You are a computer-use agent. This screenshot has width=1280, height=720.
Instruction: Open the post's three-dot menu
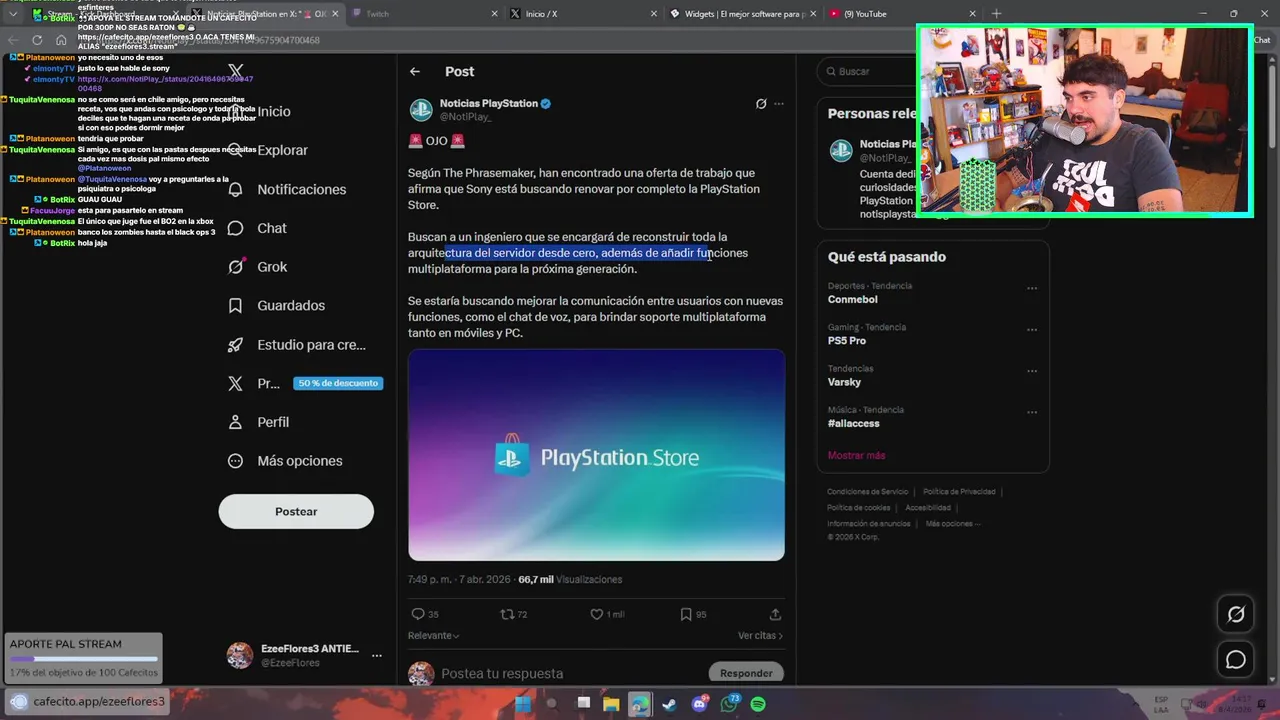pyautogui.click(x=779, y=104)
